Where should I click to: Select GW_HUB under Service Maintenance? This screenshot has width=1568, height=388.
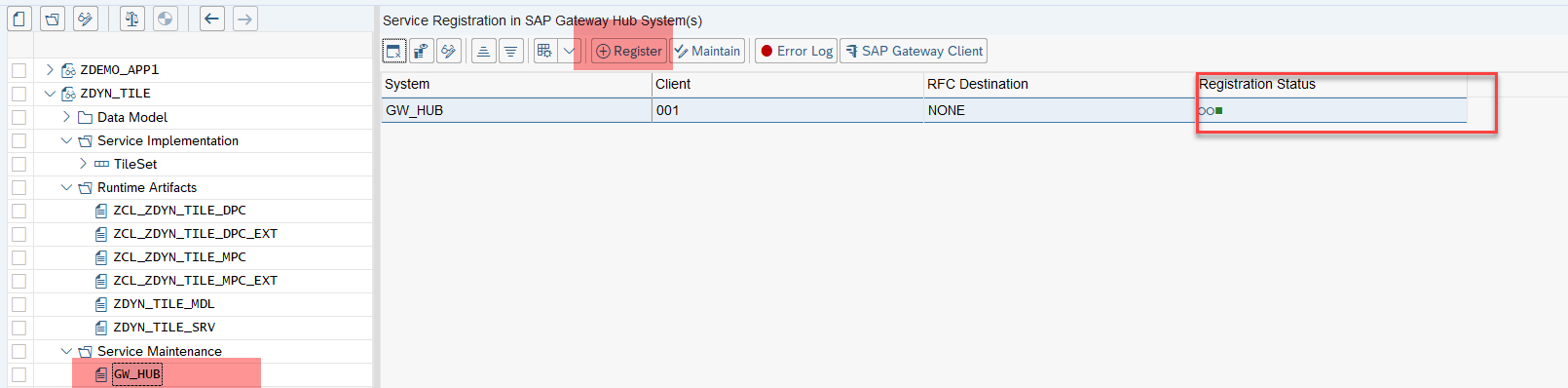point(136,374)
